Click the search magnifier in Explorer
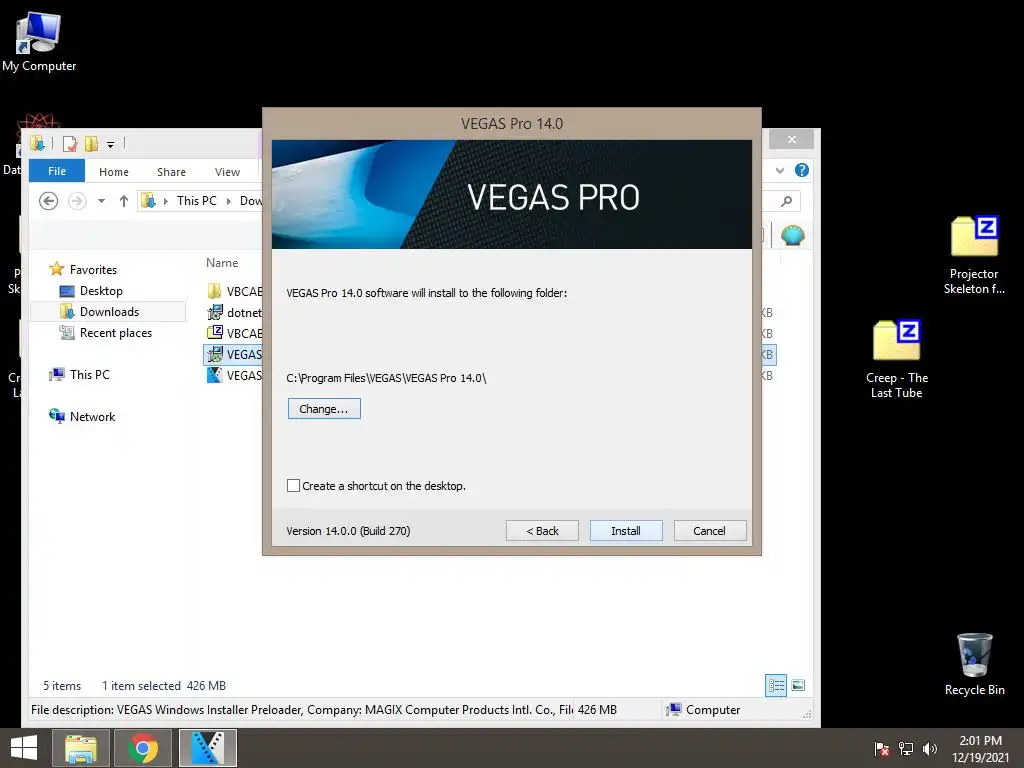Image resolution: width=1024 pixels, height=768 pixels. click(787, 201)
